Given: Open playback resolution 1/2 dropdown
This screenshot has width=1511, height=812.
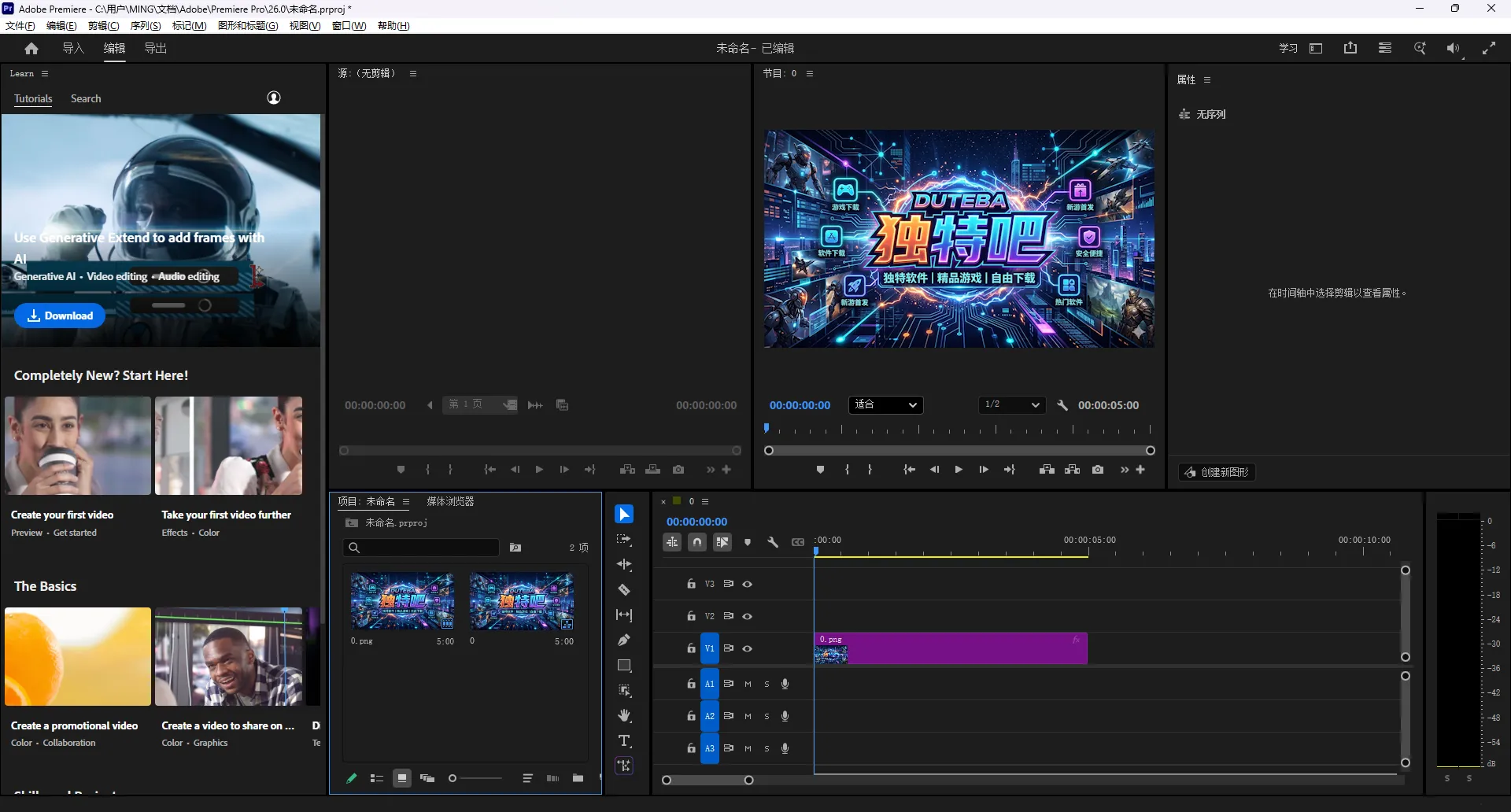Looking at the screenshot, I should pos(1012,404).
